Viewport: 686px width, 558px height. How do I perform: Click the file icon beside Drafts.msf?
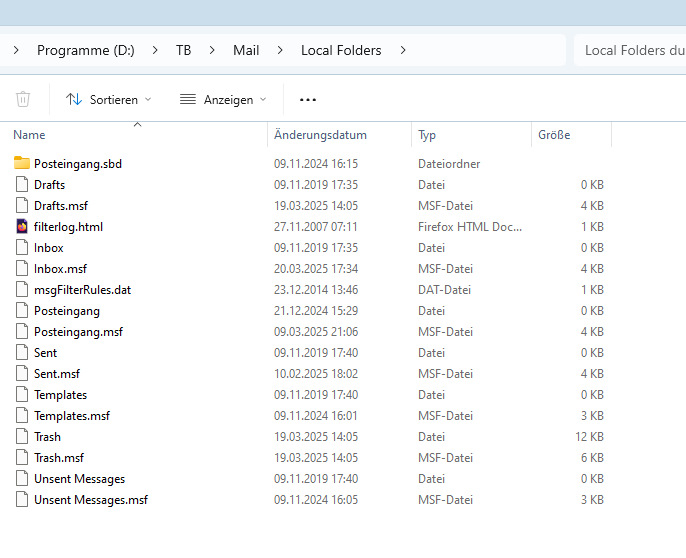pos(22,206)
